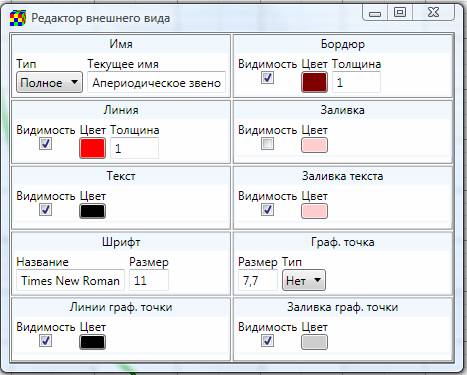Viewport: 467px width, 375px height.
Task: Enable the Заливка Видимость checkbox
Action: click(x=267, y=144)
